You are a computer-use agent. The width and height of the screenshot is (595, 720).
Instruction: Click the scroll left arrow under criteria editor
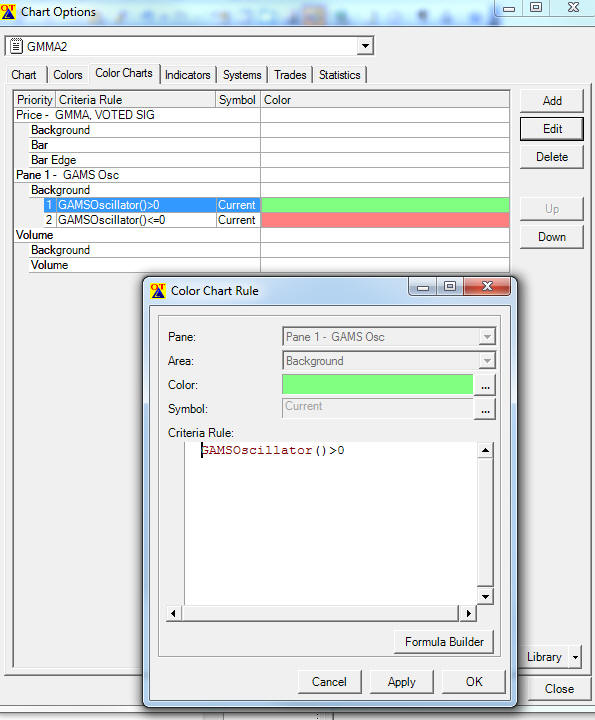pos(174,613)
